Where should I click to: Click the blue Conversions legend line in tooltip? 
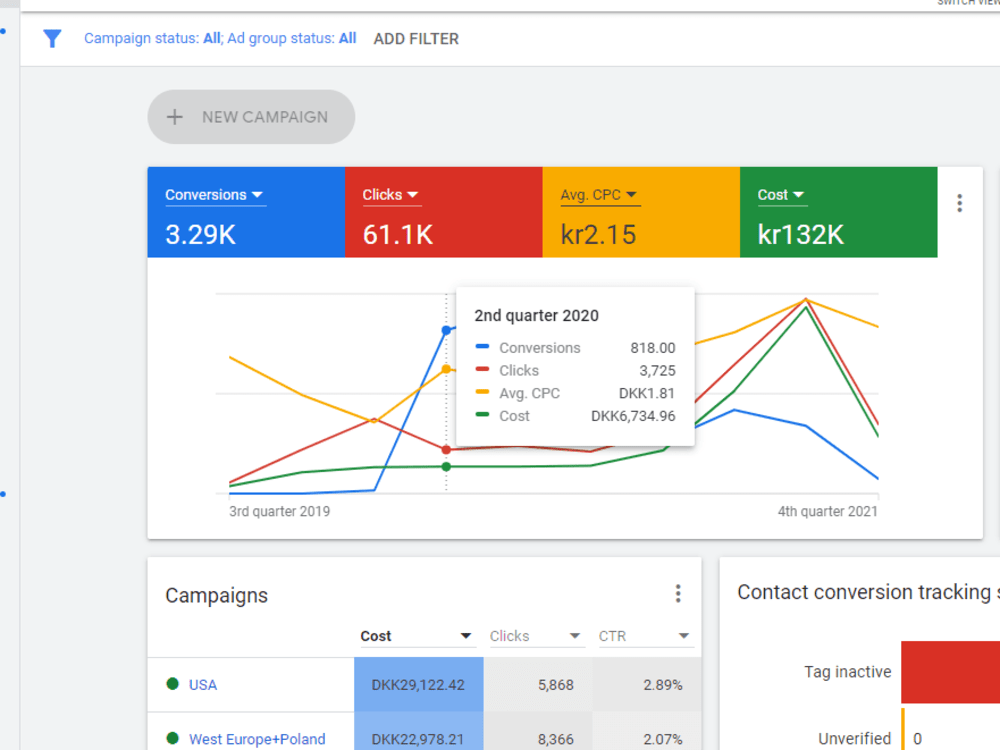[480, 347]
